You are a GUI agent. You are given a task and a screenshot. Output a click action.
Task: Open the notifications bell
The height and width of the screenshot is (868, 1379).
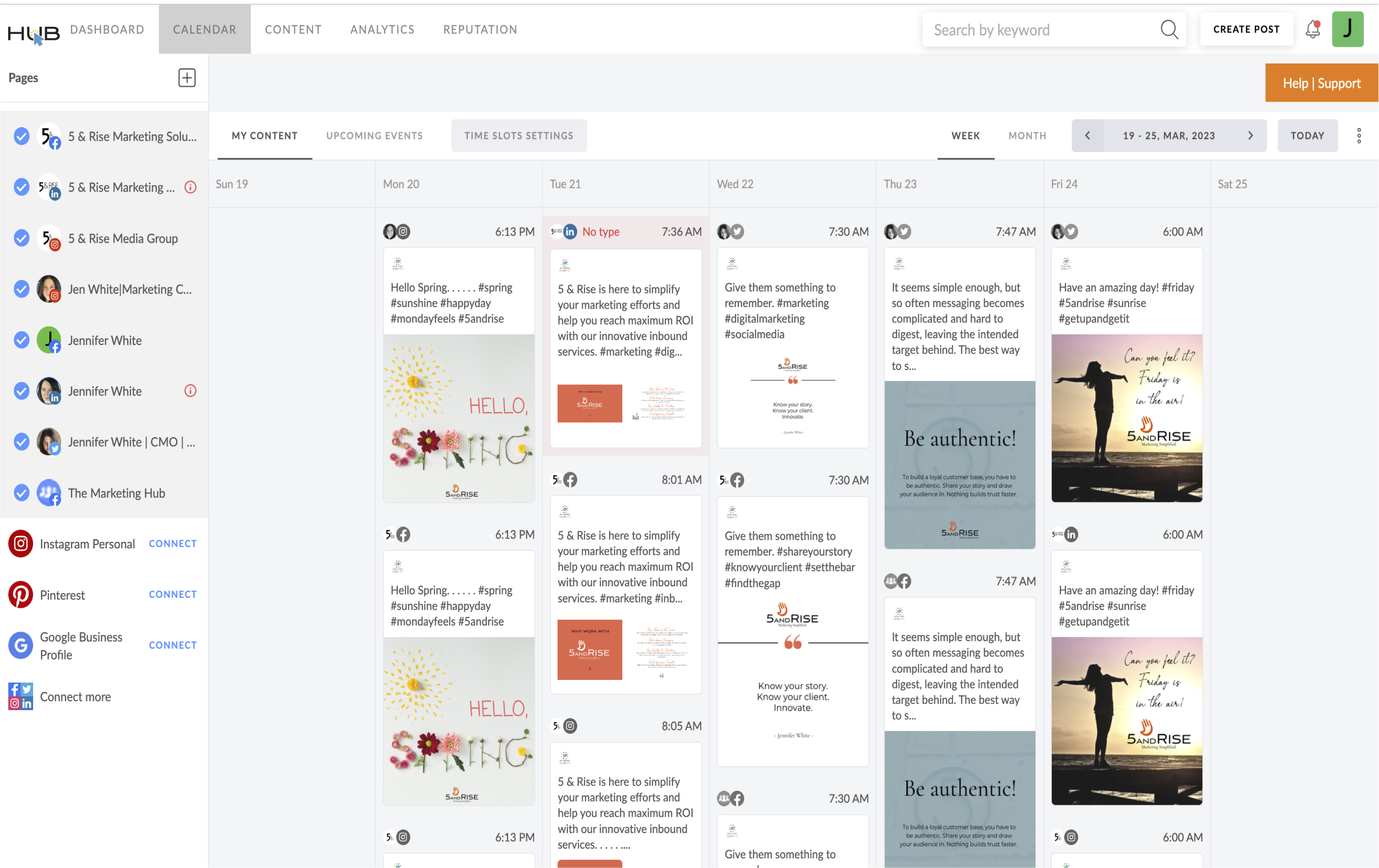pyautogui.click(x=1313, y=29)
